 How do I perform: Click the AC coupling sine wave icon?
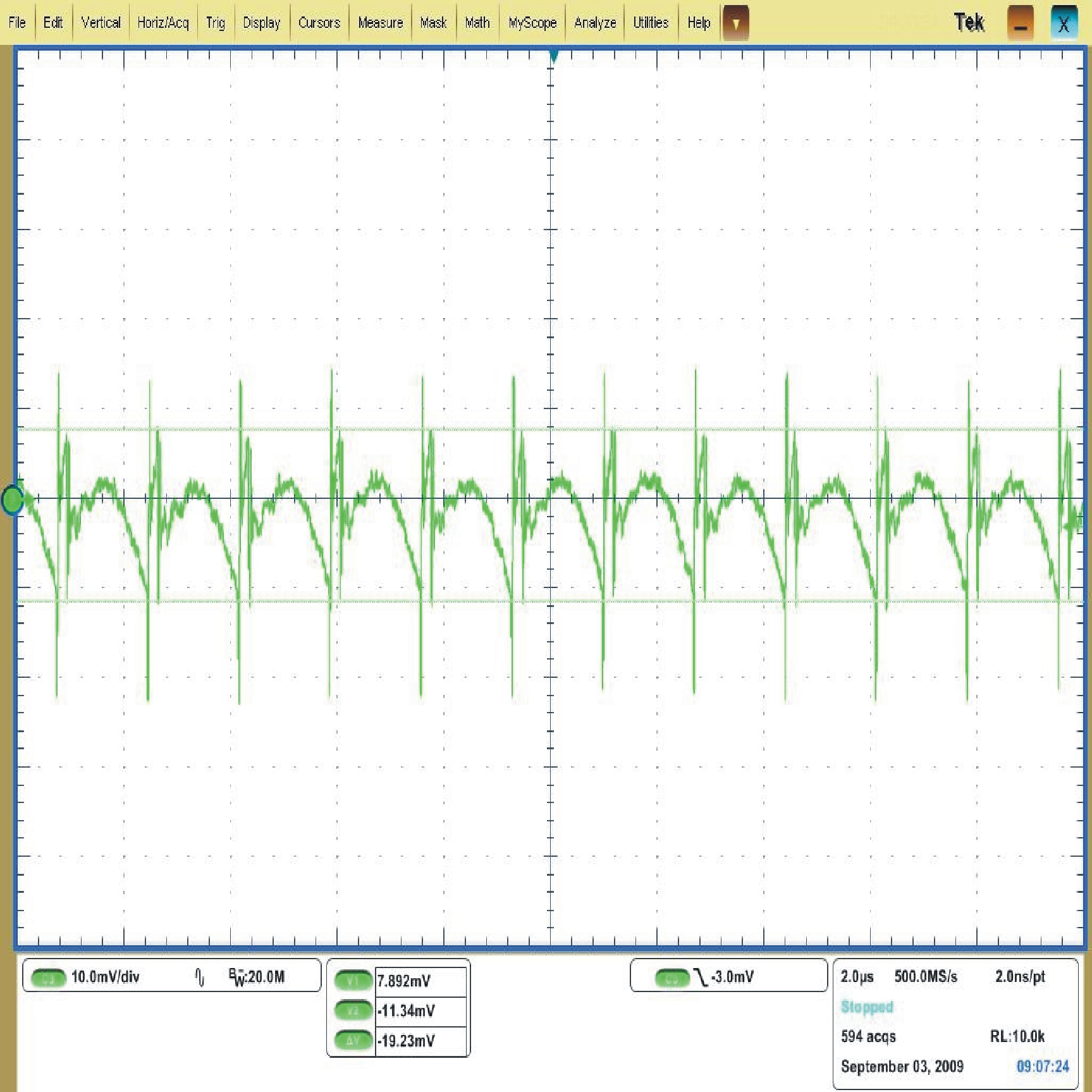click(200, 978)
